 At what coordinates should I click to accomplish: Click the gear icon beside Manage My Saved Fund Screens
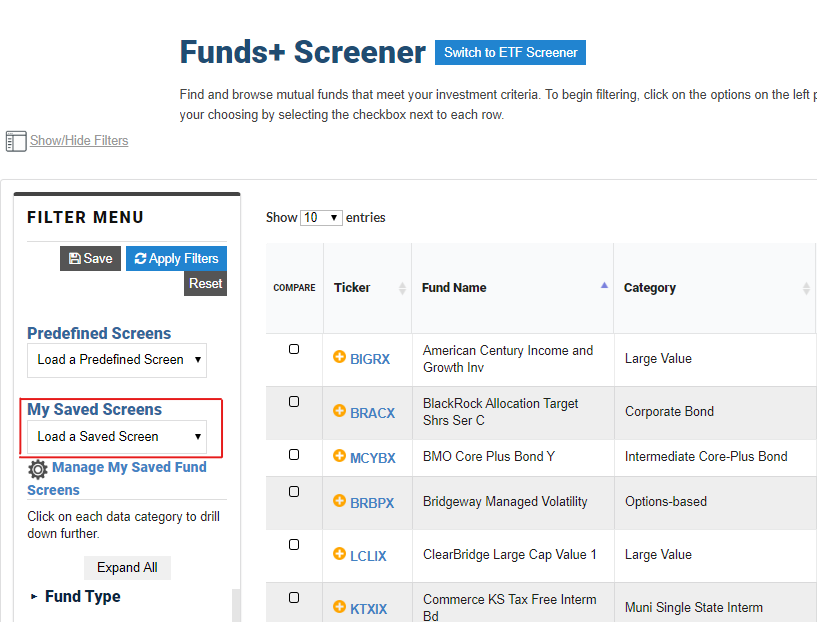coord(38,469)
